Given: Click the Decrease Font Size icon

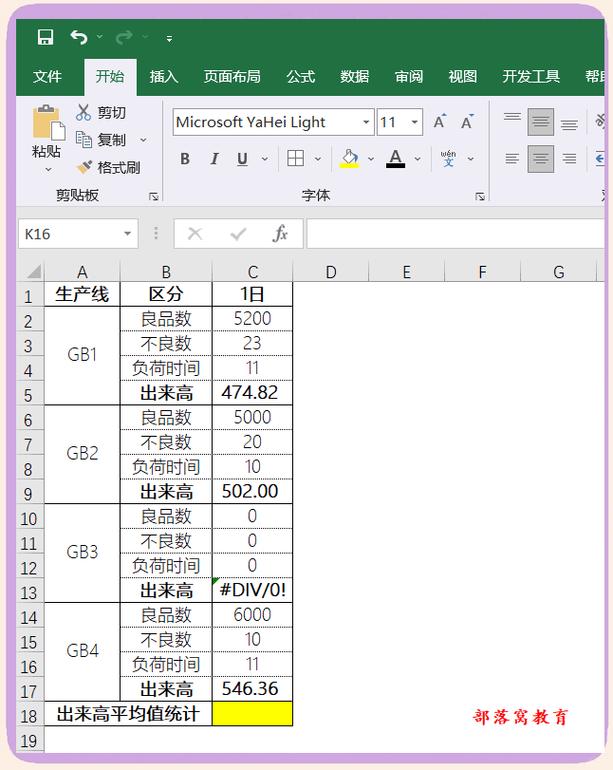Looking at the screenshot, I should pos(467,121).
